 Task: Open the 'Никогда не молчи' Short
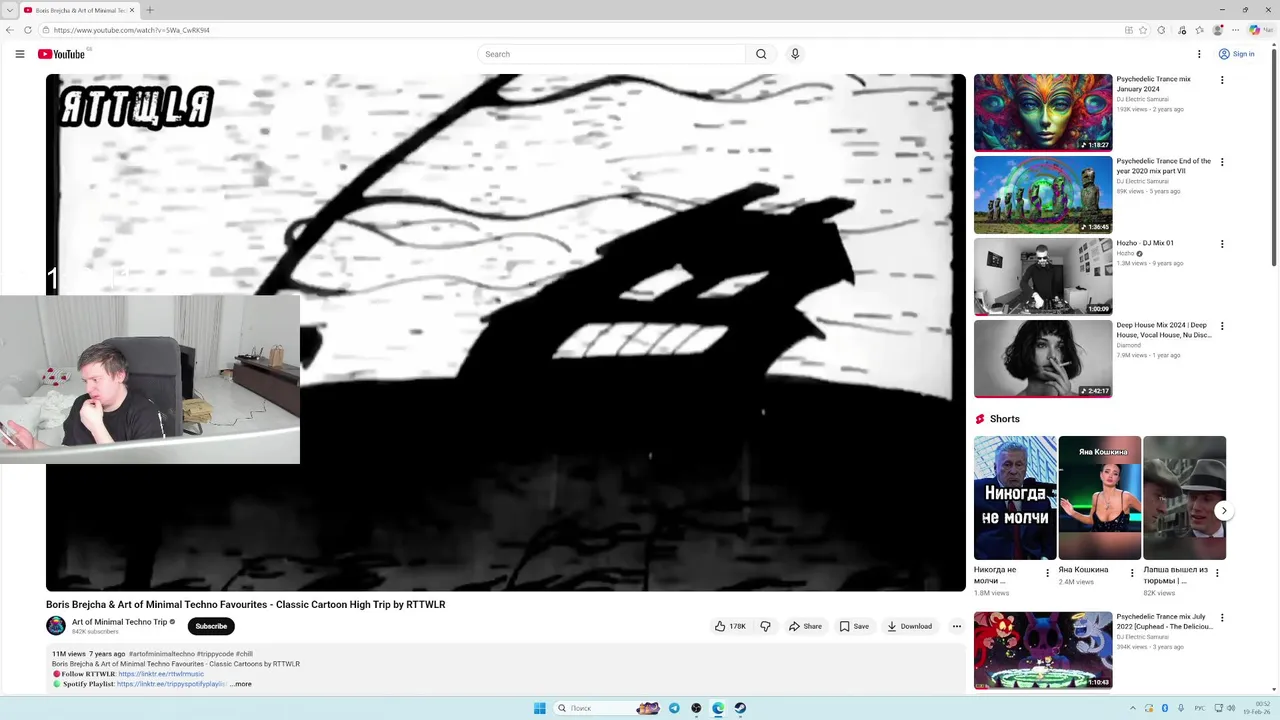click(1015, 498)
